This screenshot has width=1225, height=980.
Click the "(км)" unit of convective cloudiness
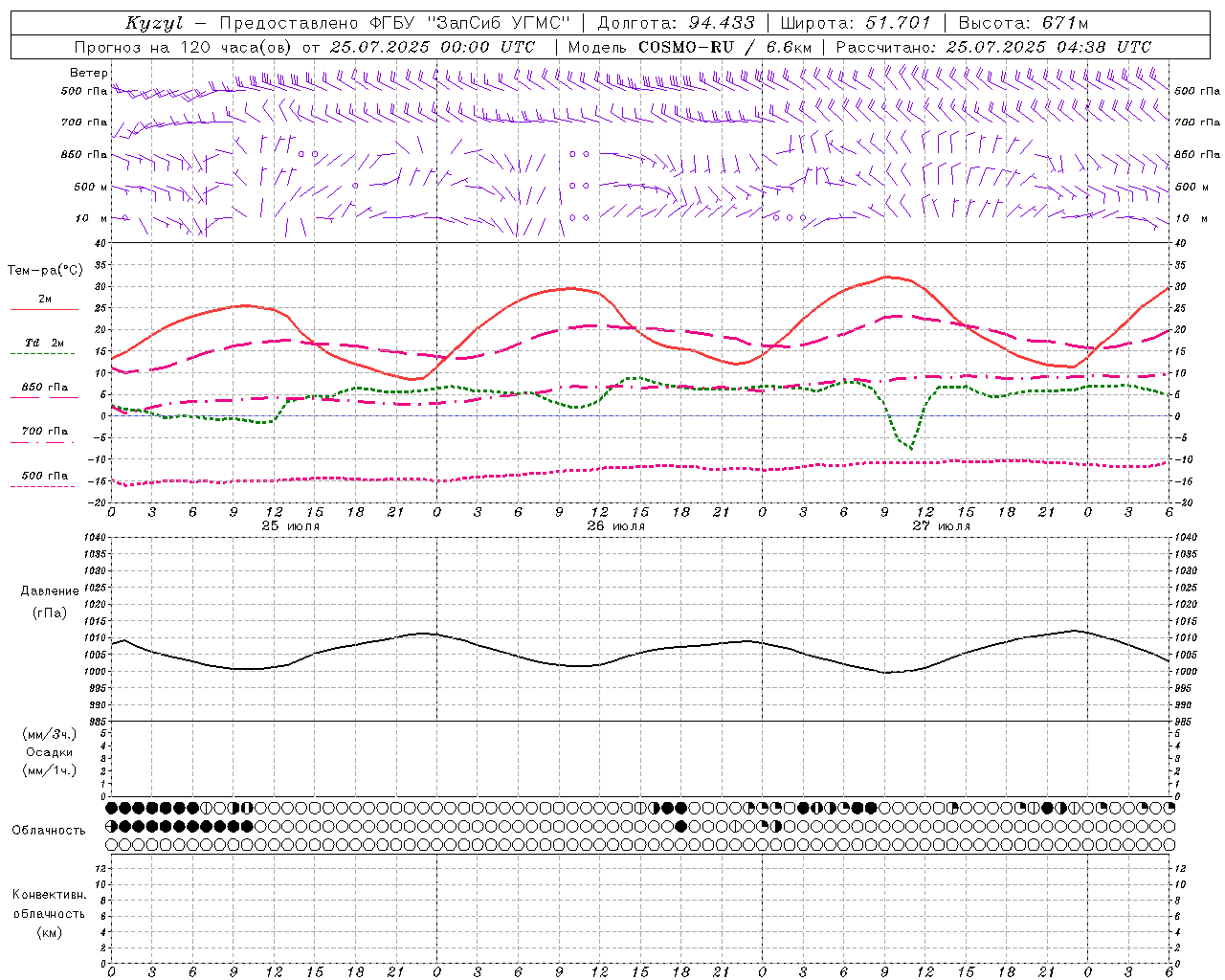49,932
